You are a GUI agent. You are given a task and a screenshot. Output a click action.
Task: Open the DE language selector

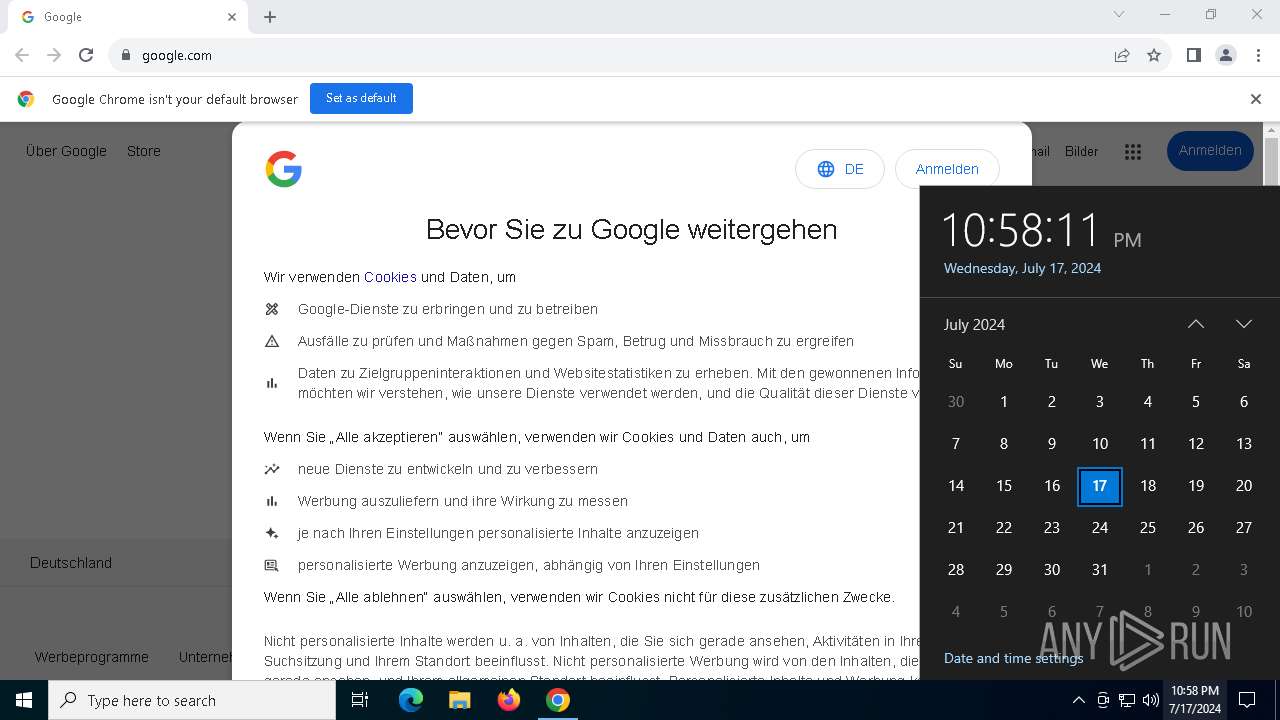840,169
